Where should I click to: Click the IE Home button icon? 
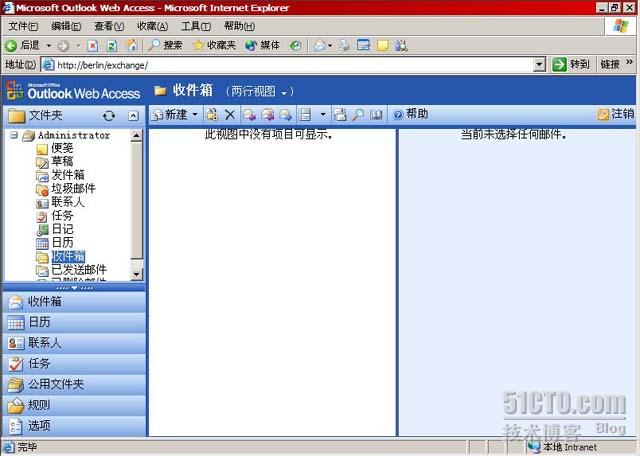(129, 45)
